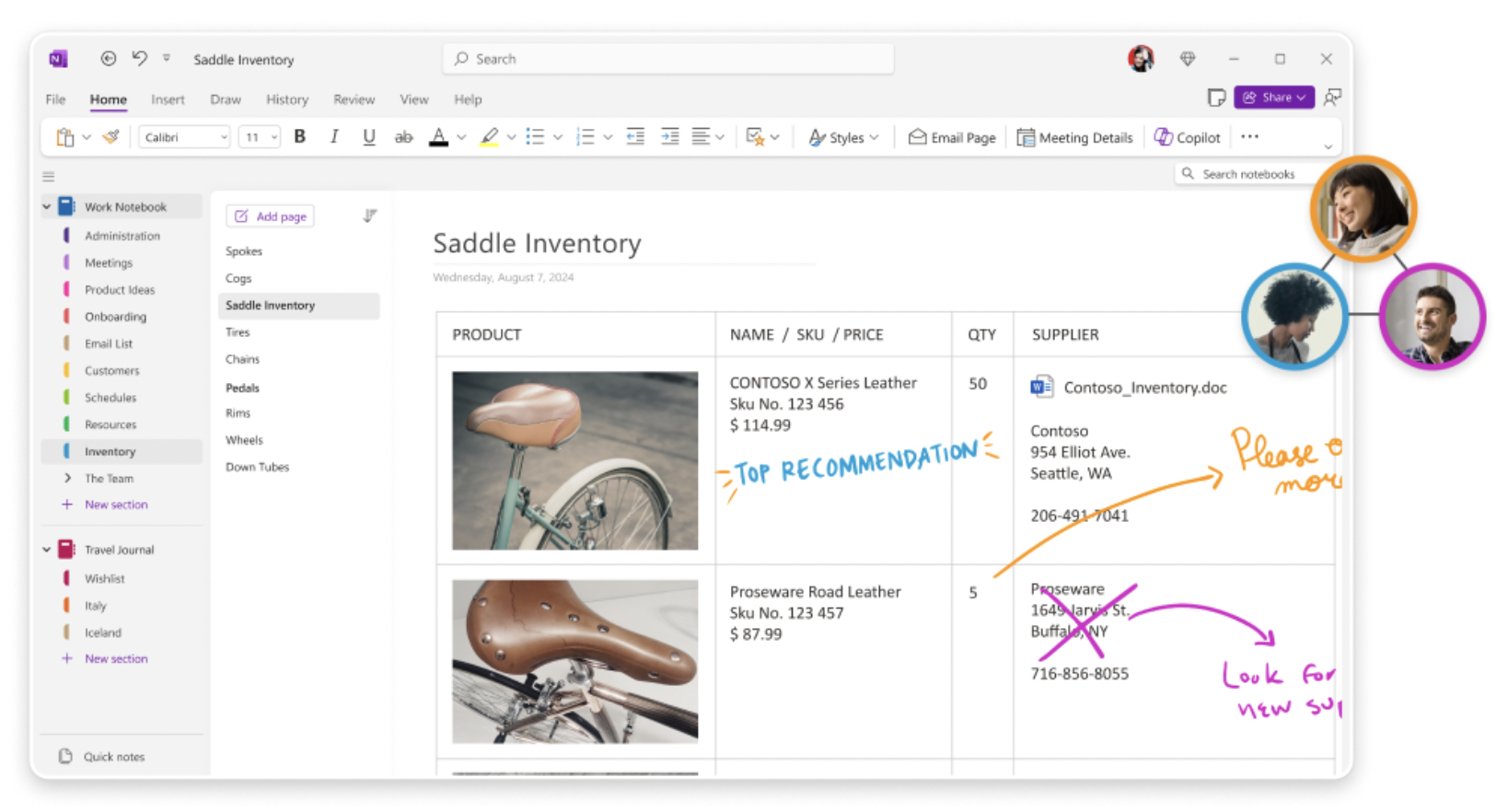Toggle the numbered list
This screenshot has width=1508, height=812.
(x=585, y=137)
